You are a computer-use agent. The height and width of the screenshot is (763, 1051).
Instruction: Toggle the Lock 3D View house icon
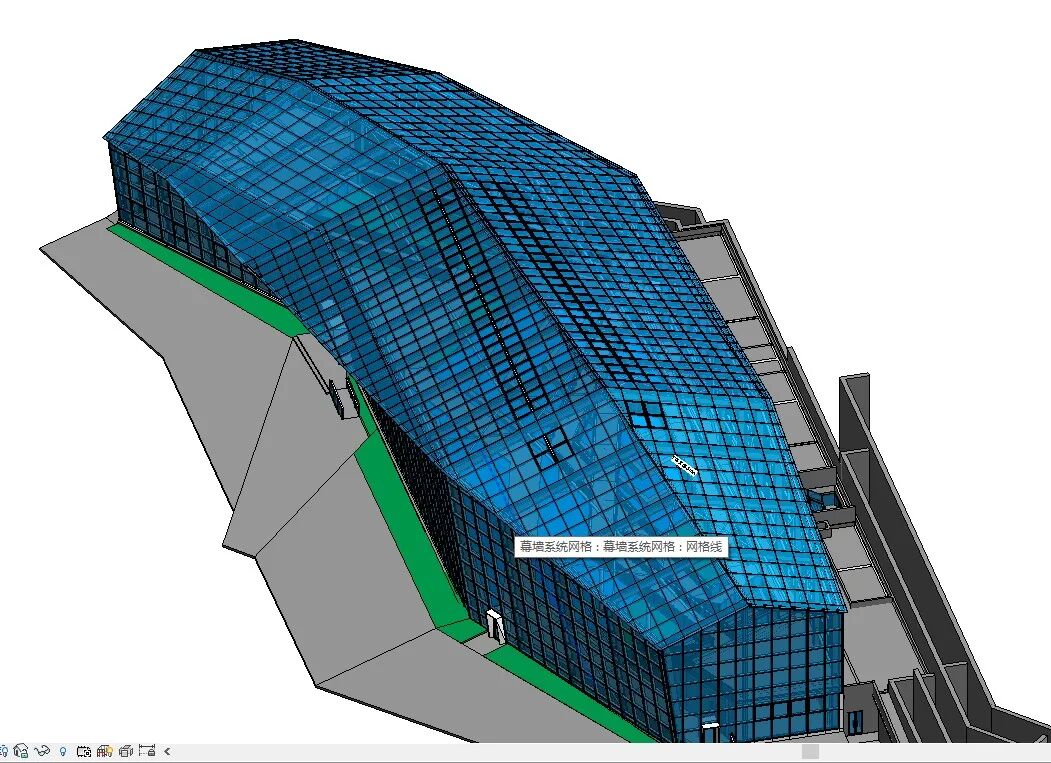pyautogui.click(x=21, y=750)
